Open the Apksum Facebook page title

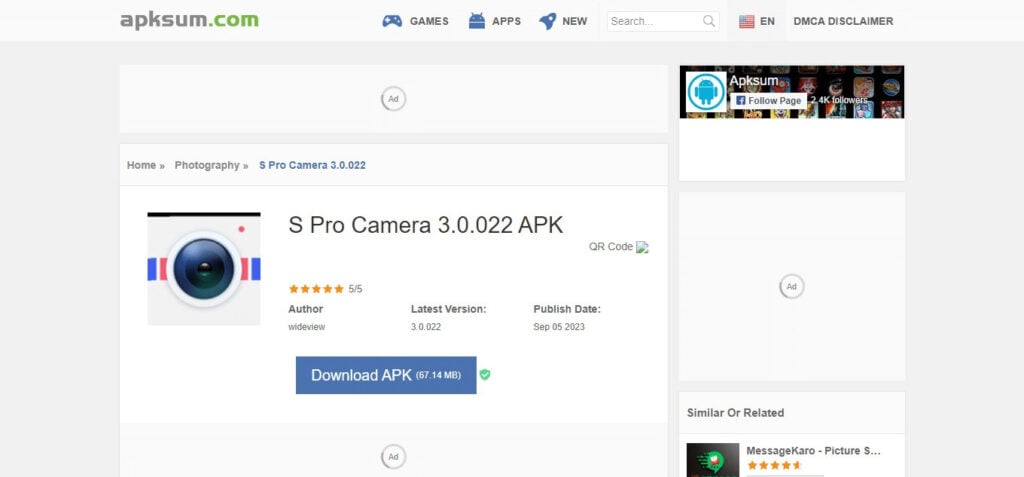pos(754,81)
